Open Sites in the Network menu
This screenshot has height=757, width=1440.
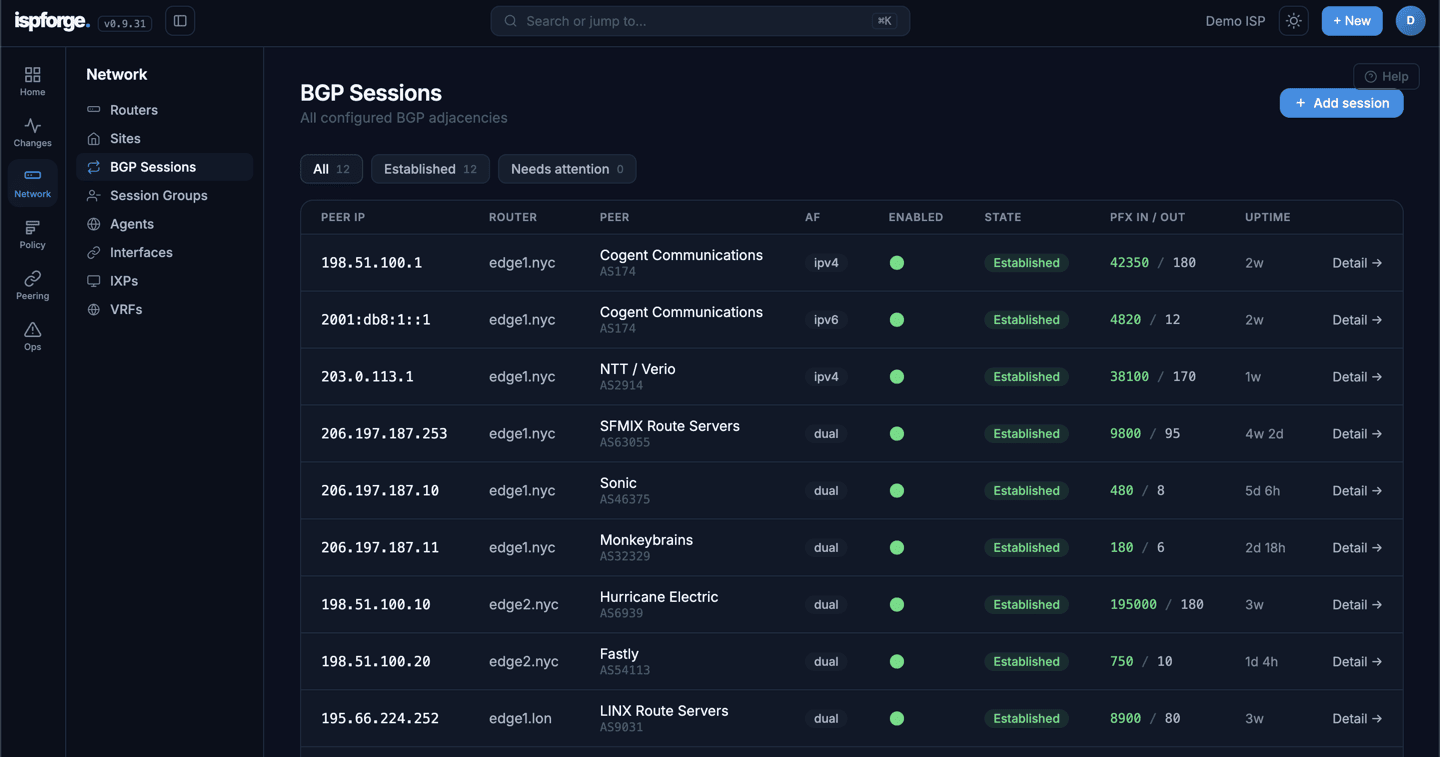(x=165, y=138)
